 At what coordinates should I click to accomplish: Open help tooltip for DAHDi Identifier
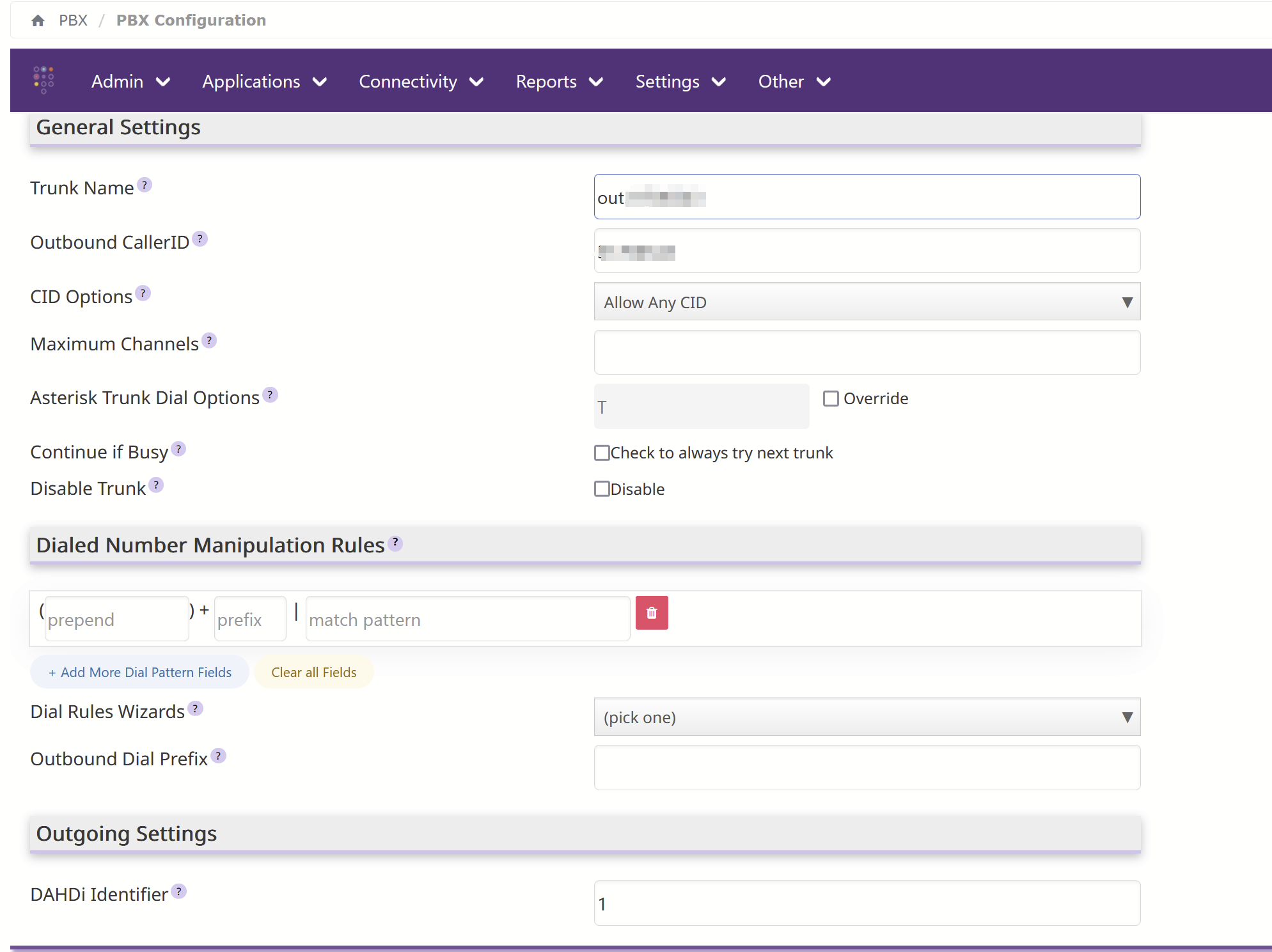point(179,891)
